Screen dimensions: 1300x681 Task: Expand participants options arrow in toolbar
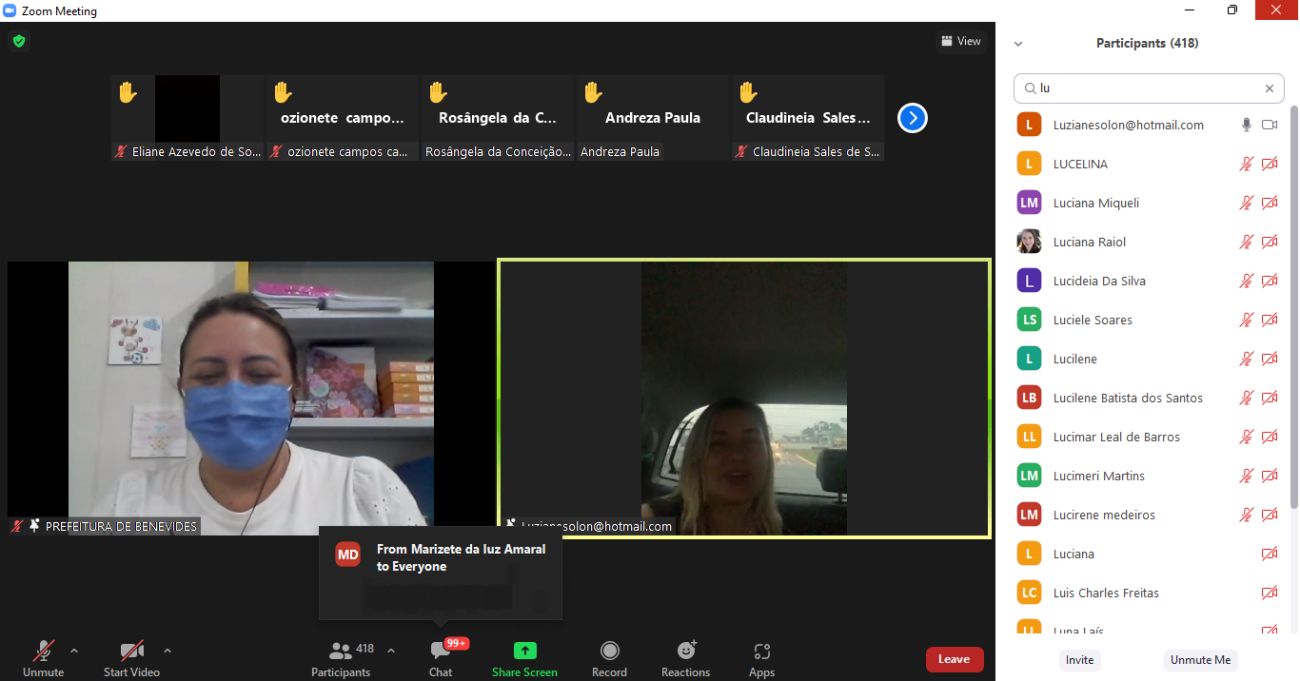[391, 651]
